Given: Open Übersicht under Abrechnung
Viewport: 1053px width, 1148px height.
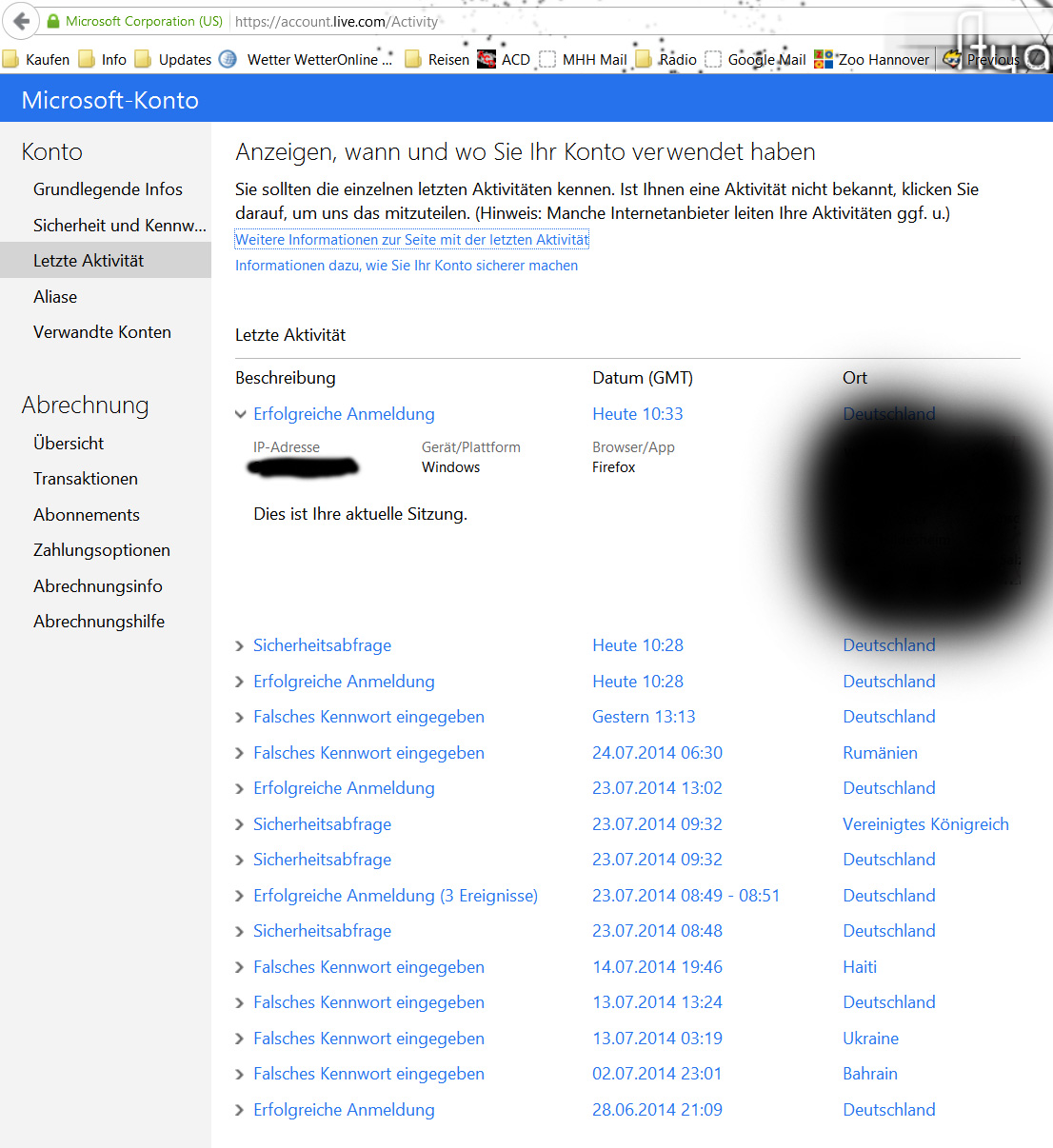Looking at the screenshot, I should 69,443.
